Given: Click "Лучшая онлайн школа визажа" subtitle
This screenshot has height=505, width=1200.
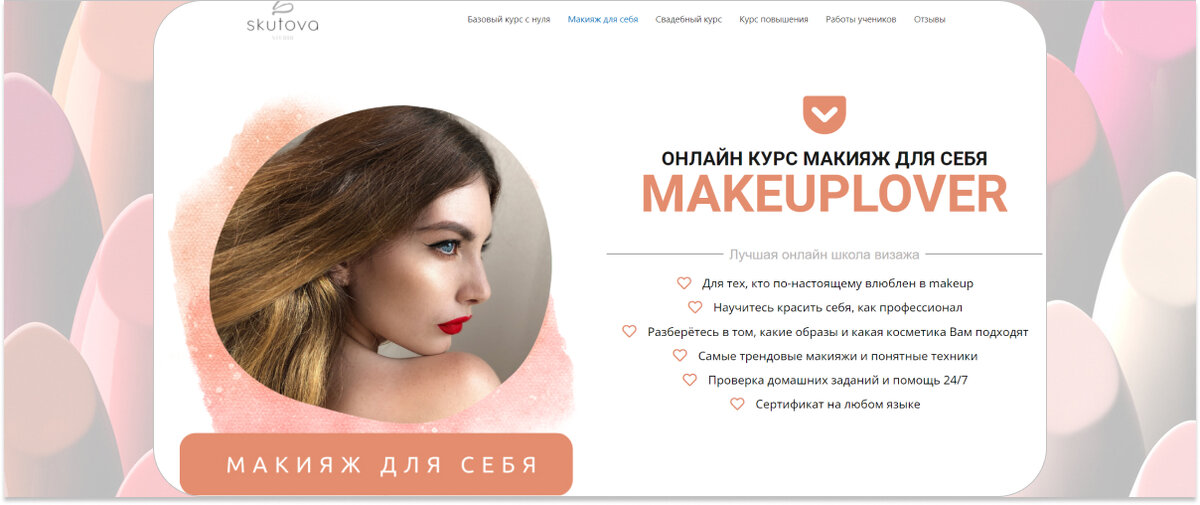Looking at the screenshot, I should [x=824, y=255].
